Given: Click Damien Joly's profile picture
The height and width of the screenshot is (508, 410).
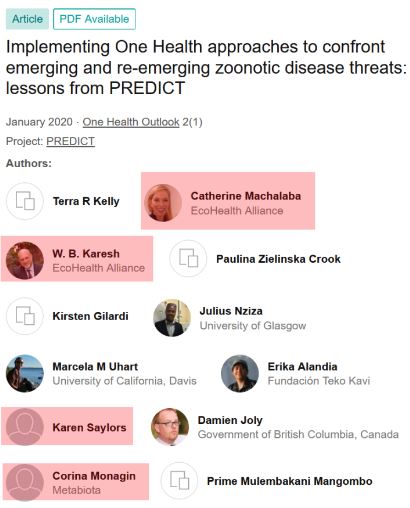Looking at the screenshot, I should pyautogui.click(x=170, y=427).
